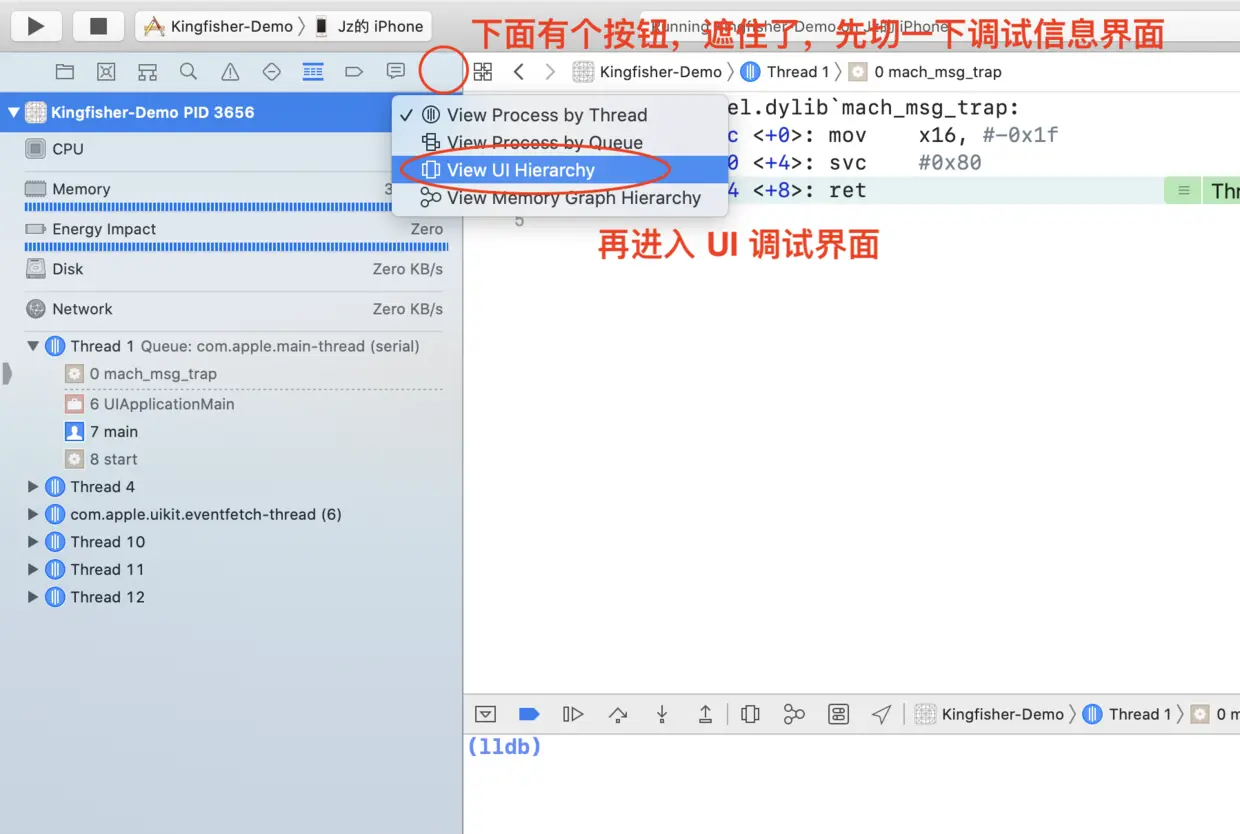Go back with the jump bar left chevron
Image resolution: width=1240 pixels, height=834 pixels.
[x=518, y=72]
